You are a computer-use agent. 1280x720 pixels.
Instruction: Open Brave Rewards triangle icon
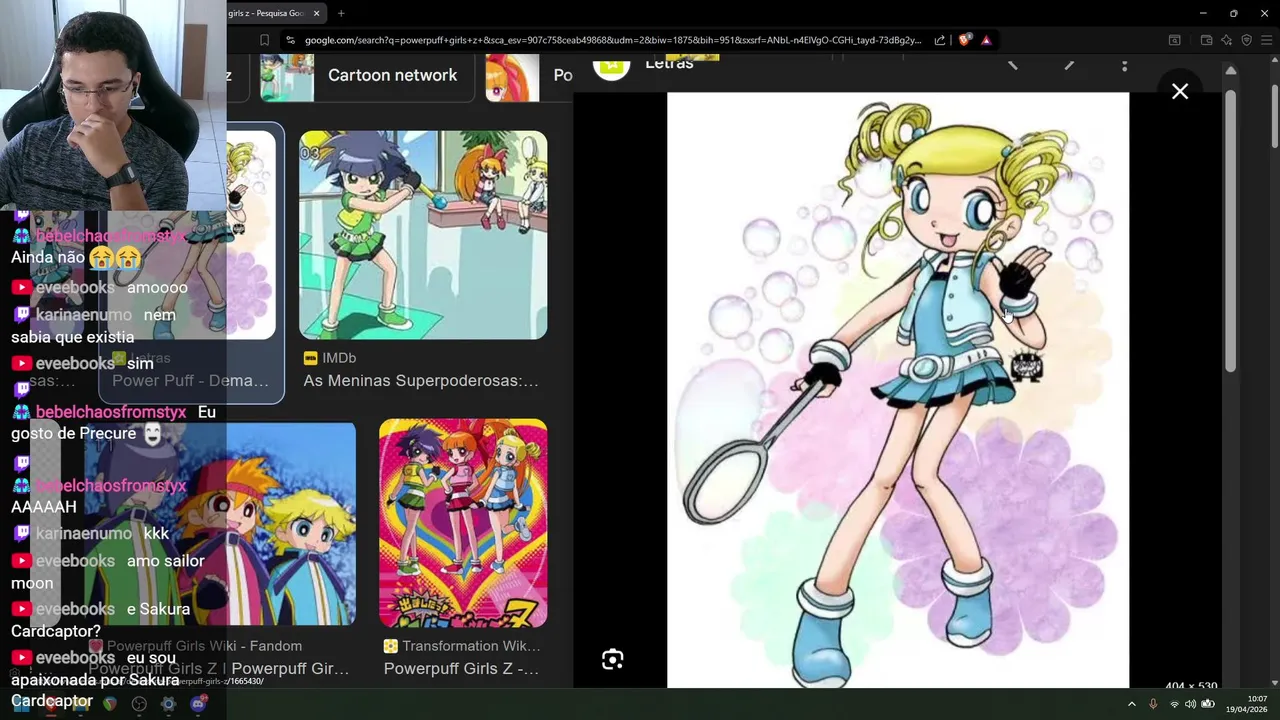[x=986, y=40]
